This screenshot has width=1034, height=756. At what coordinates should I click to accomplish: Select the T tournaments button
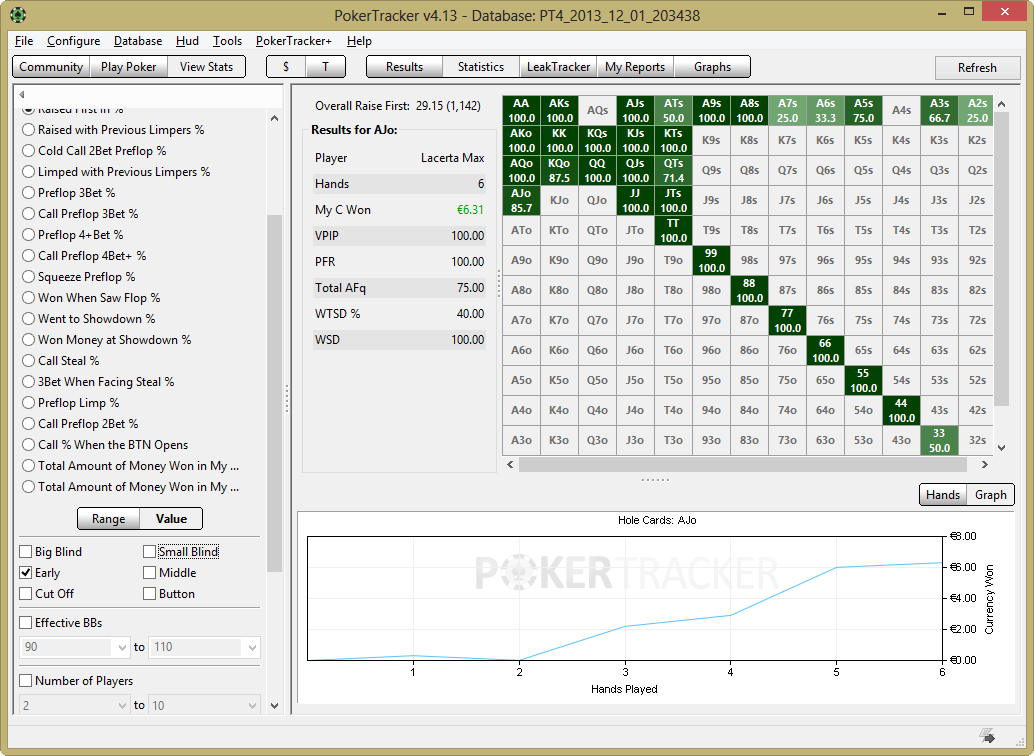pyautogui.click(x=325, y=67)
